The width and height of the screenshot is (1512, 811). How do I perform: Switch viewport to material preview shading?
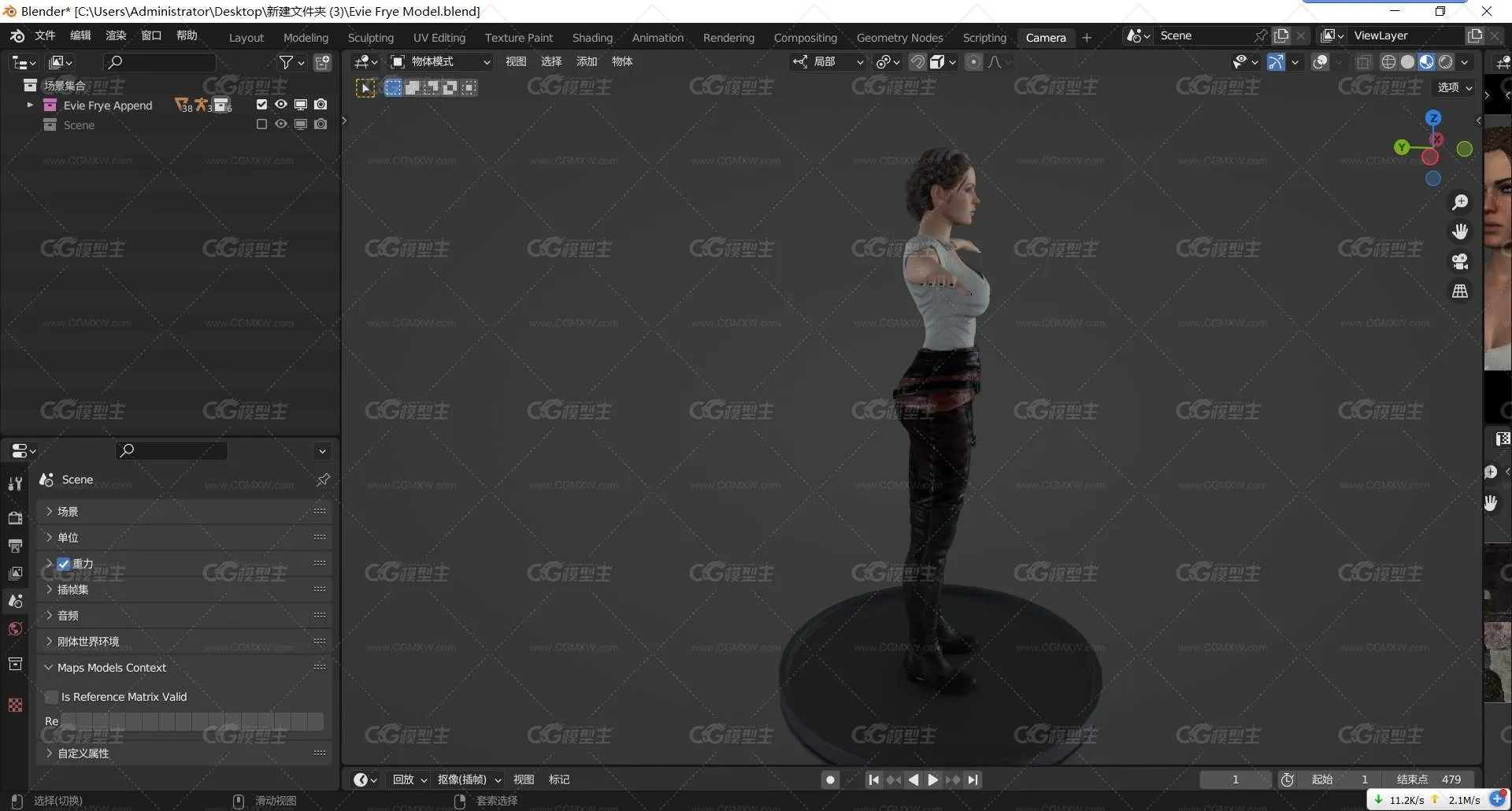pos(1426,61)
